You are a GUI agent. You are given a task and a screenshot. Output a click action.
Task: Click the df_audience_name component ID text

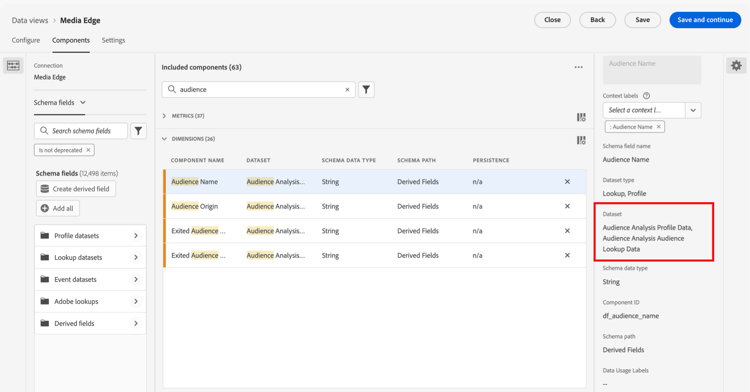(x=630, y=316)
